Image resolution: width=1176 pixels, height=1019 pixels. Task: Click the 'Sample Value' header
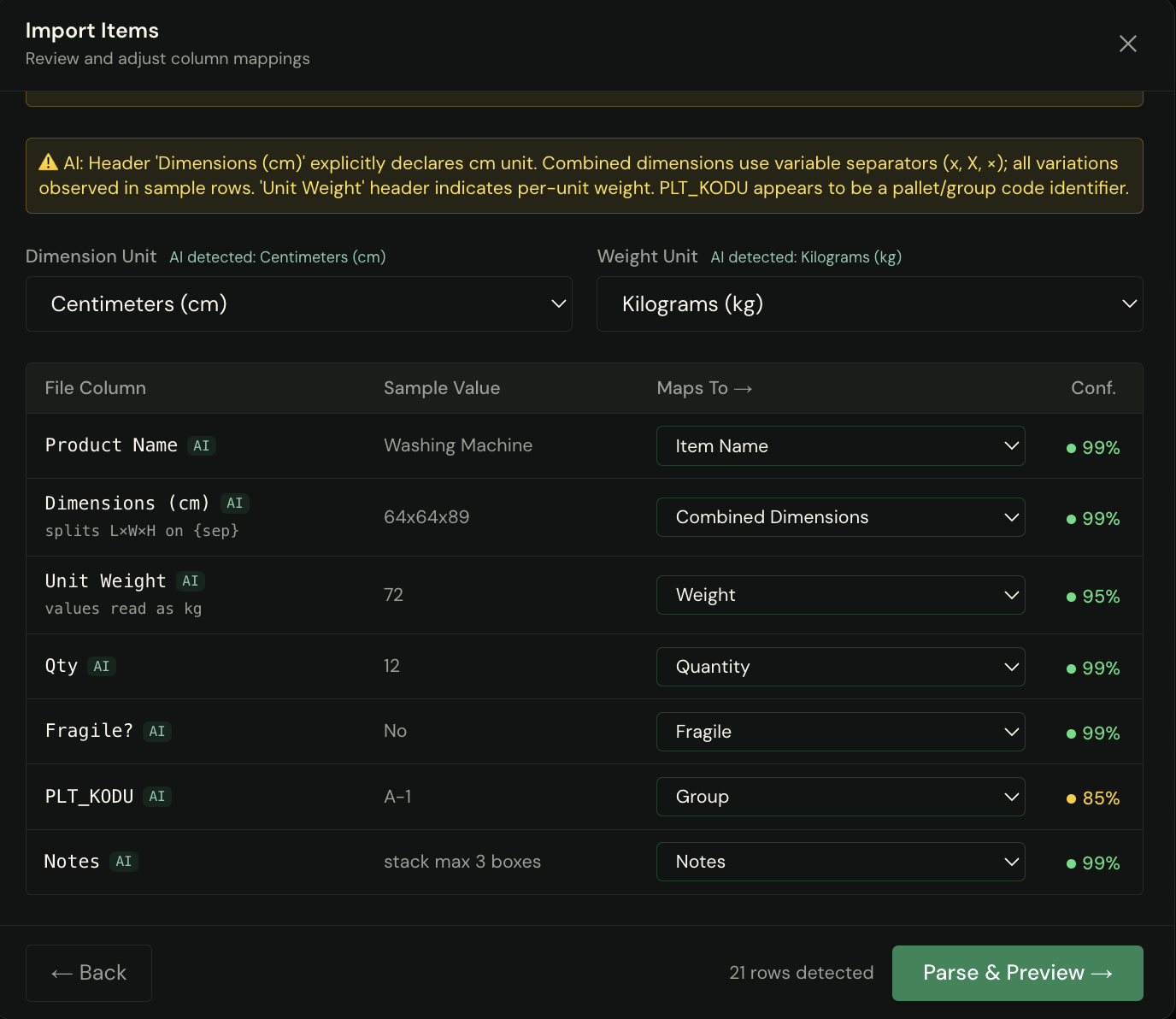442,388
